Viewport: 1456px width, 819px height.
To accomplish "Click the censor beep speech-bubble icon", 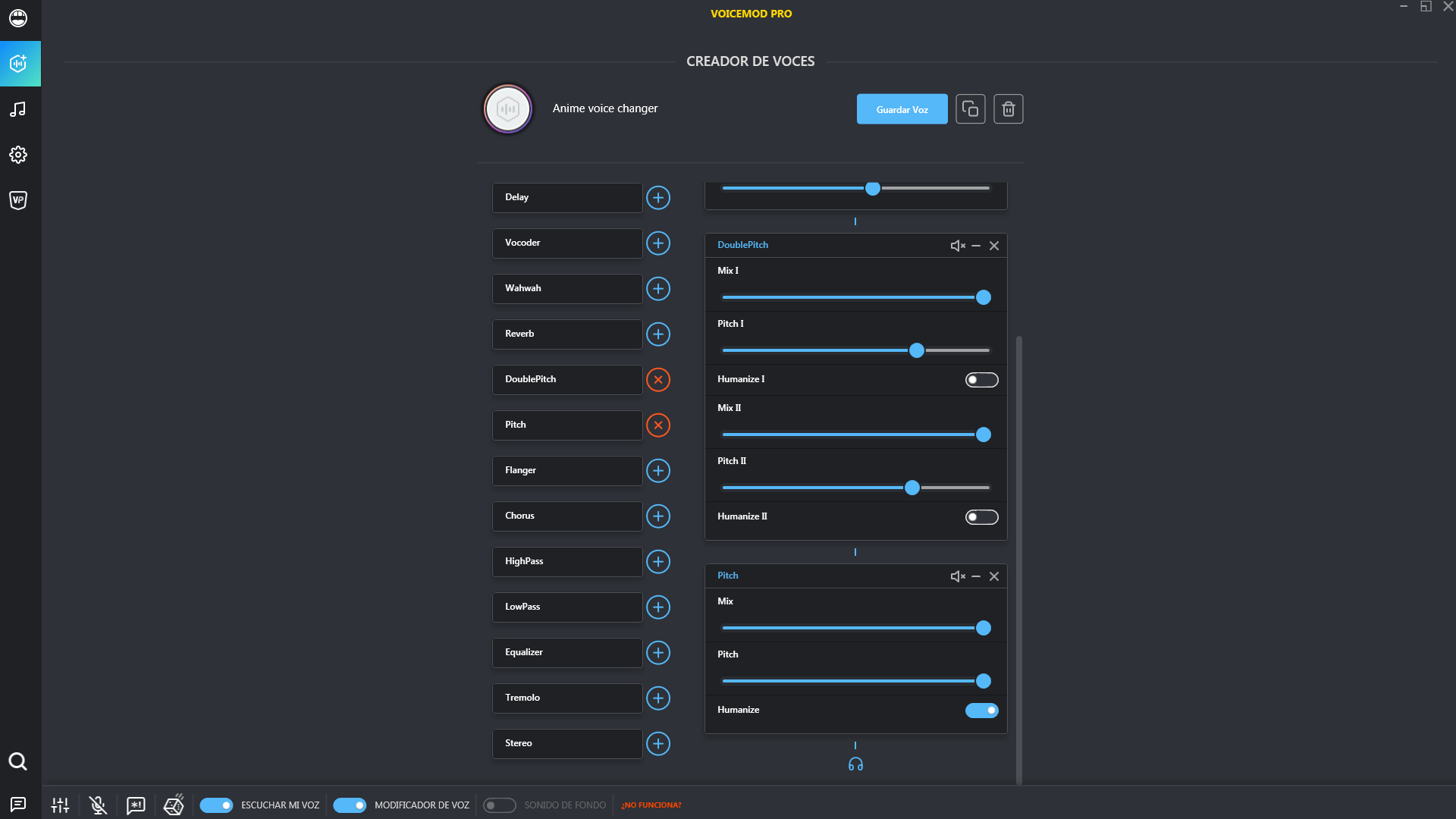I will (136, 805).
